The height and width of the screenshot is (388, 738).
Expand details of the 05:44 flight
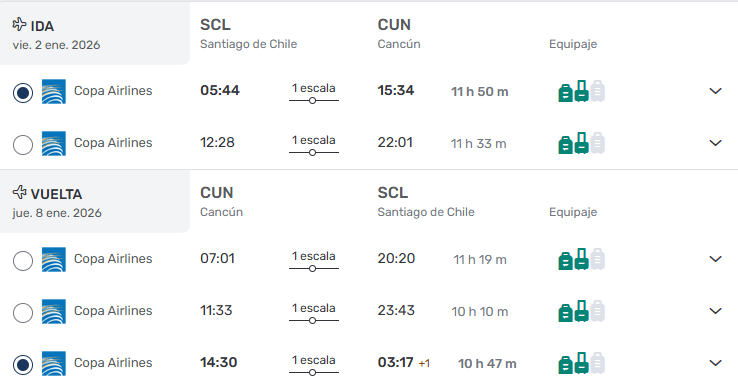(x=715, y=91)
